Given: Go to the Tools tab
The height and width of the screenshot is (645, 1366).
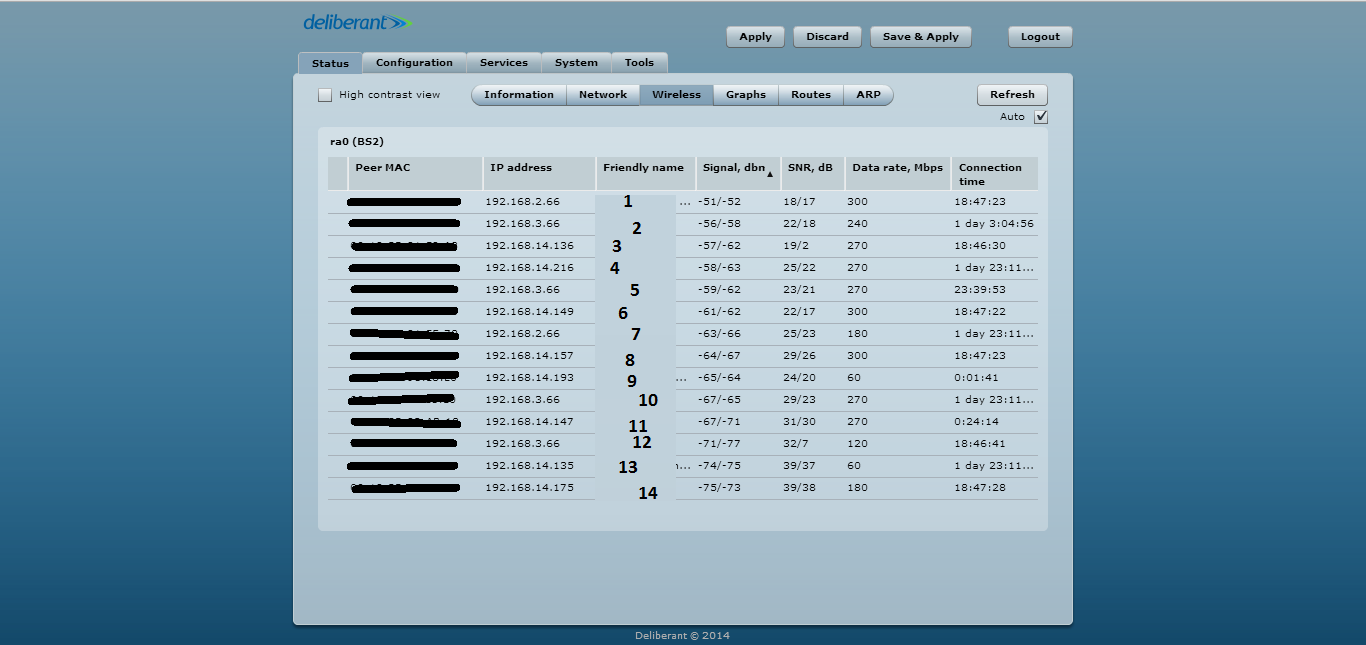Looking at the screenshot, I should click(639, 63).
